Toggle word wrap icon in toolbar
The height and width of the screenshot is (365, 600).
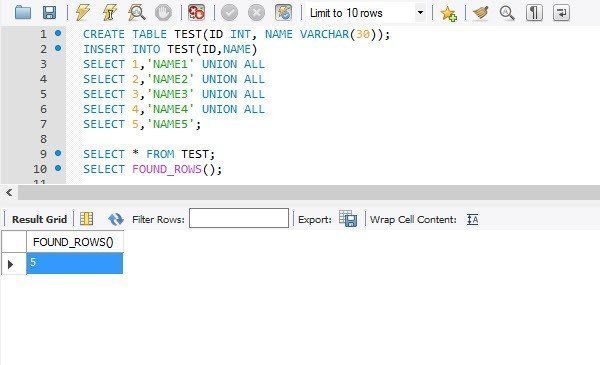coord(561,13)
